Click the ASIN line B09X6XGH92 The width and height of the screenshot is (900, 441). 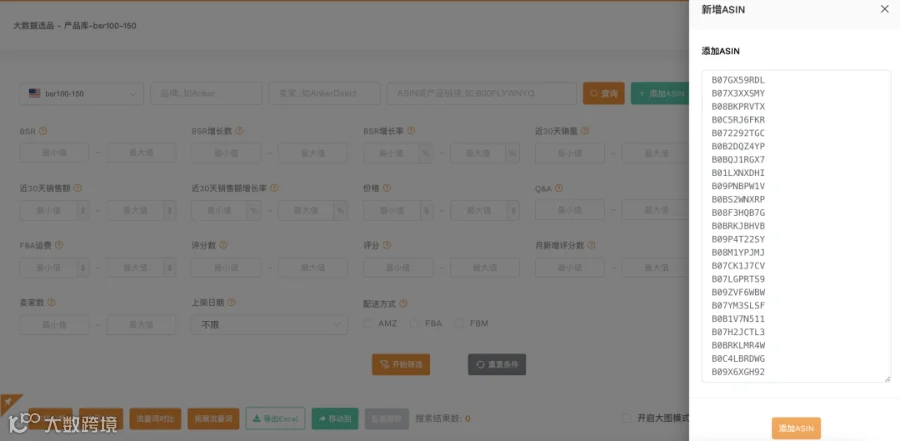tap(738, 372)
